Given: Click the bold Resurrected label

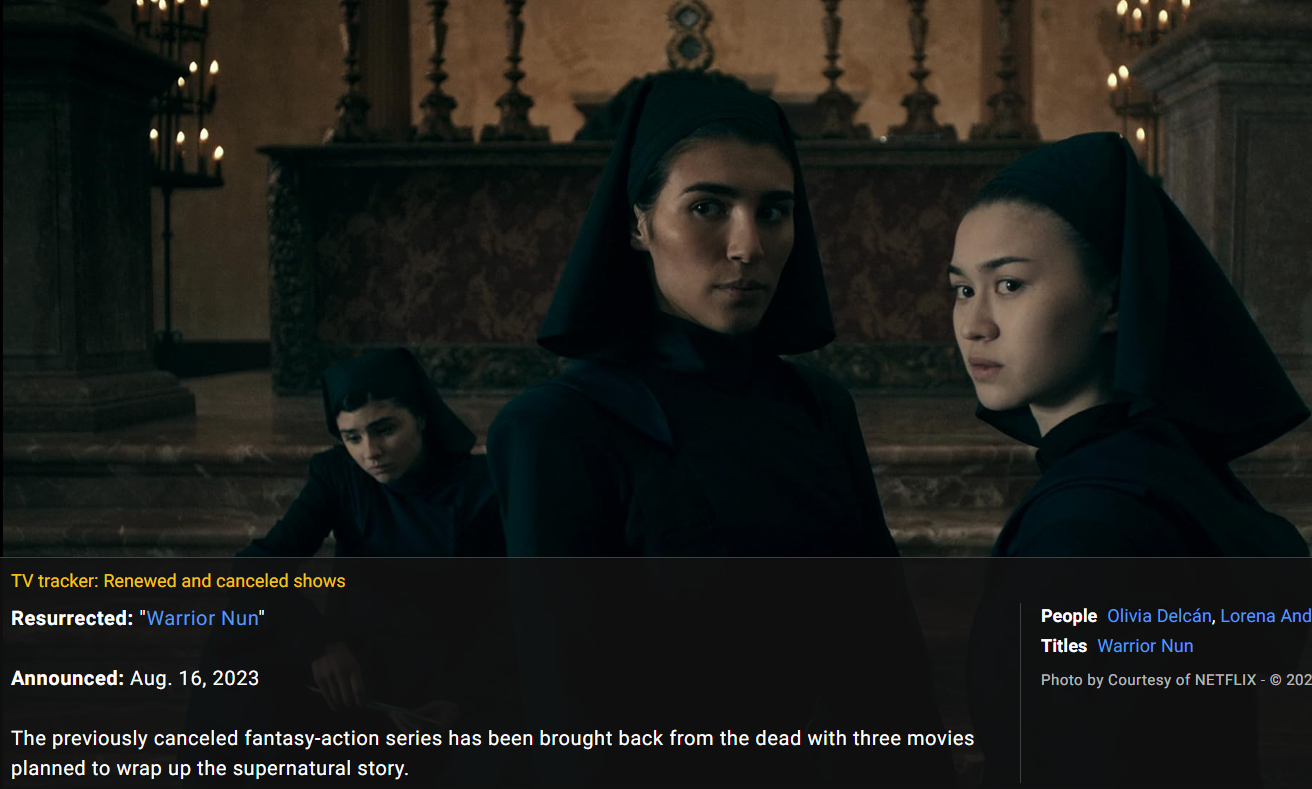Looking at the screenshot, I should click(72, 618).
